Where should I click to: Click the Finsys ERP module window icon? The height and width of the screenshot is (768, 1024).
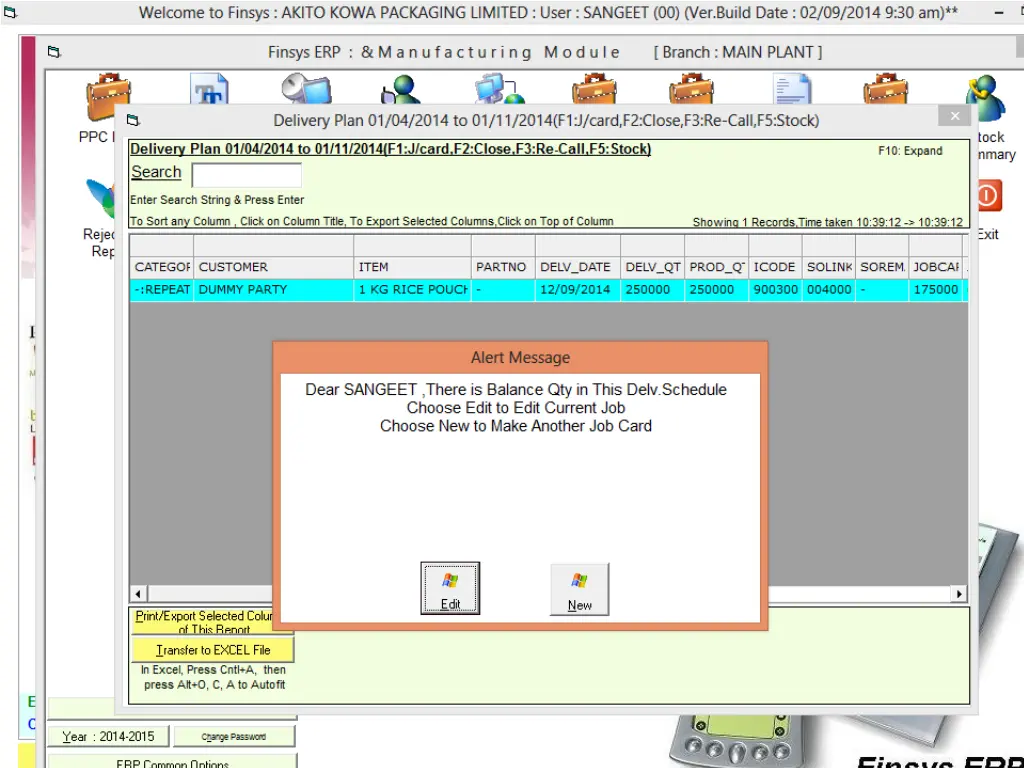54,52
